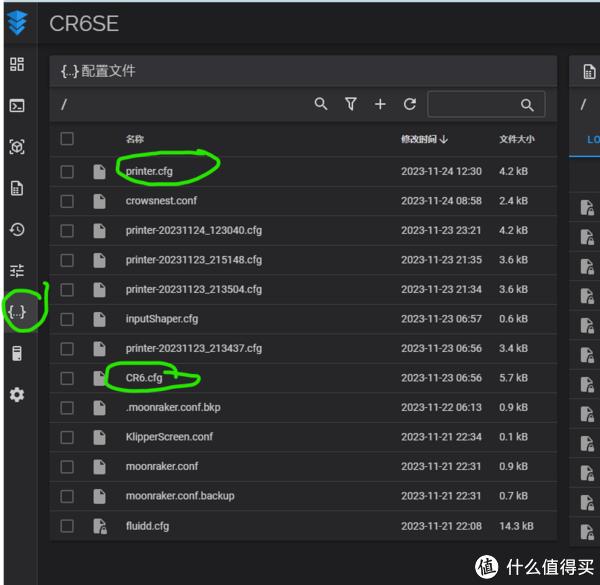The image size is (600, 585).
Task: Click the file icon for moonraker.conf.backup
Action: [99, 497]
